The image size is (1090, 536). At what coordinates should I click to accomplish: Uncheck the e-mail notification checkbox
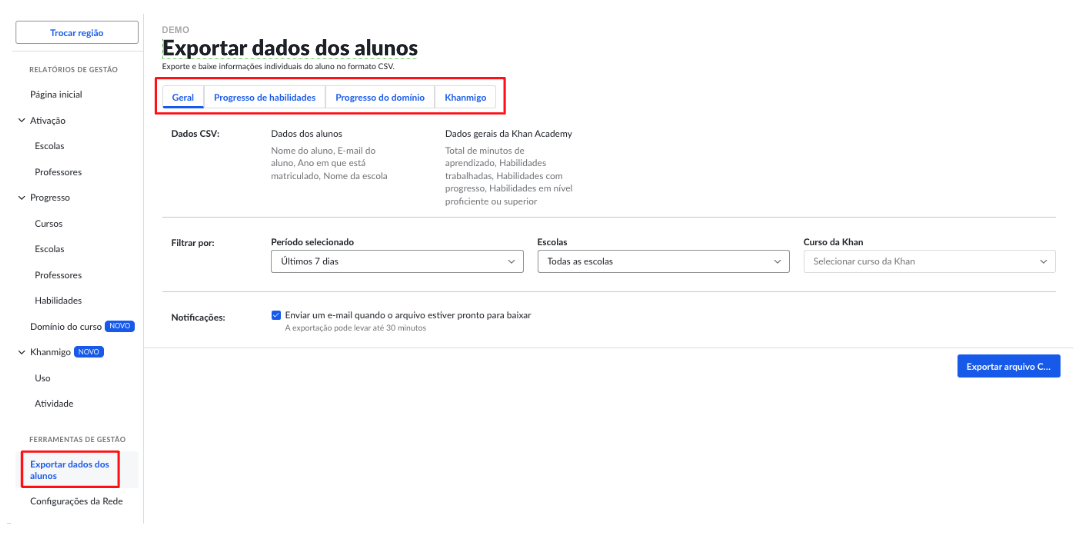pyautogui.click(x=276, y=315)
